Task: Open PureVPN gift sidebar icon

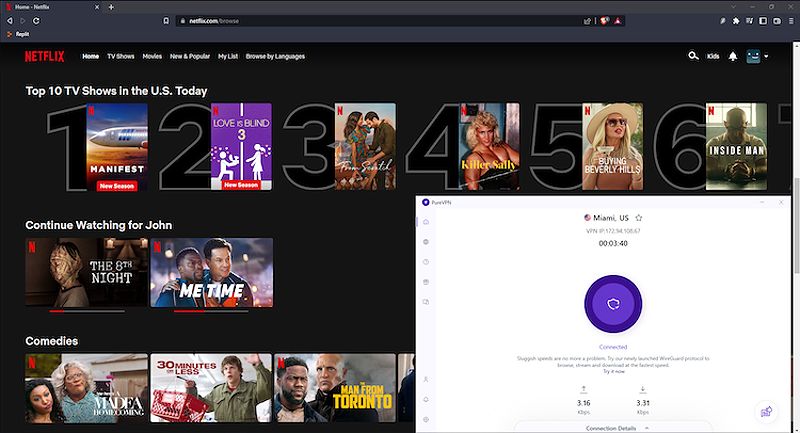Action: [426, 282]
